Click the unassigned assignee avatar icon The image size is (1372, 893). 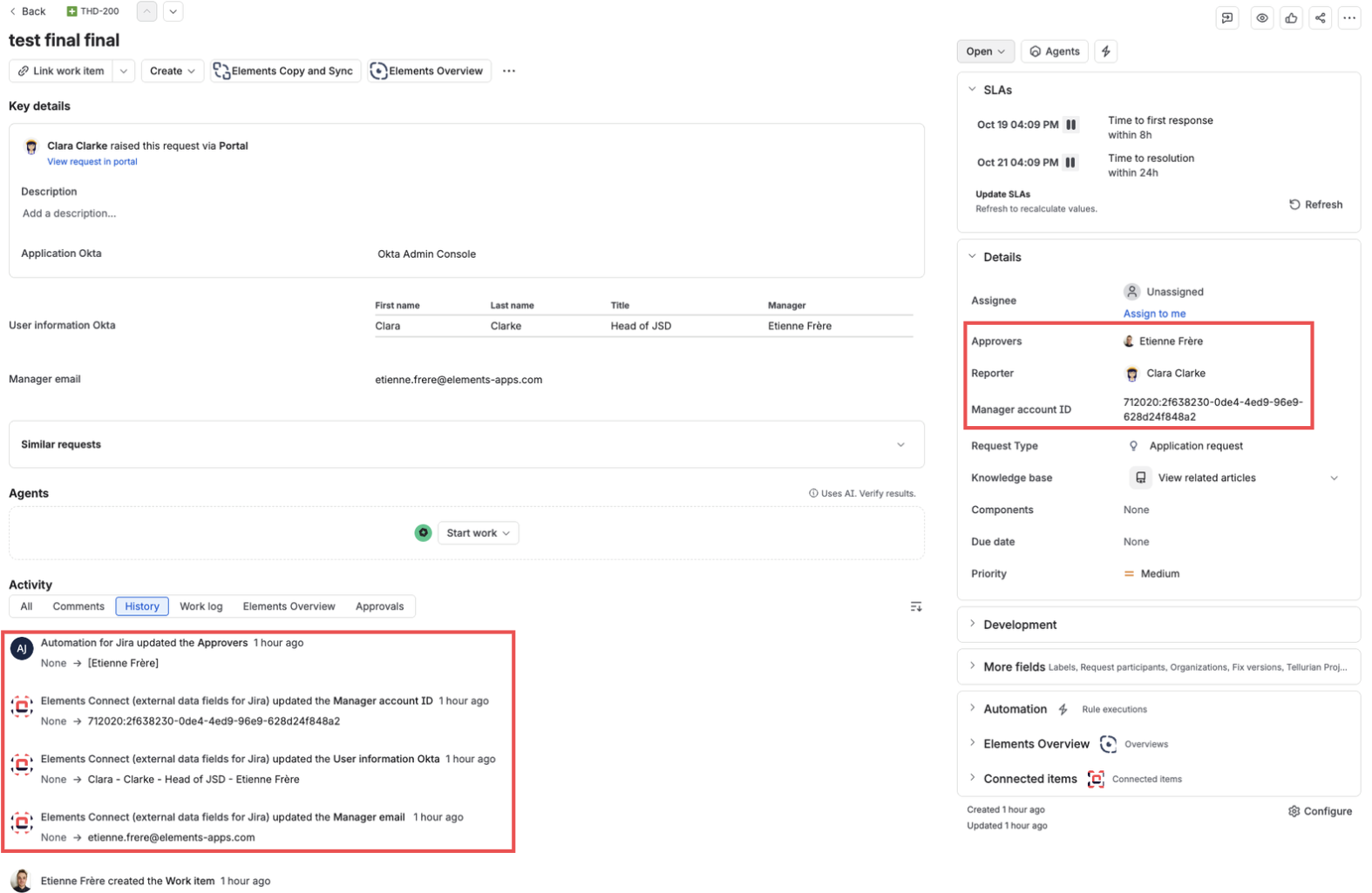click(x=1131, y=292)
